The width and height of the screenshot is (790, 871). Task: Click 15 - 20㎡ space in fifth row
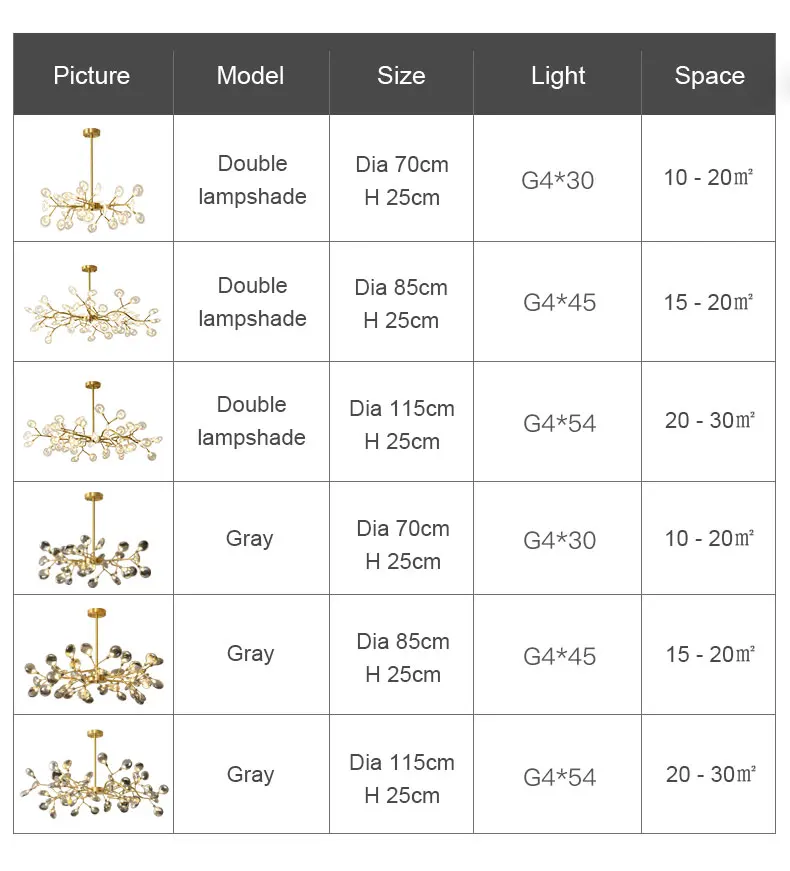tap(710, 654)
